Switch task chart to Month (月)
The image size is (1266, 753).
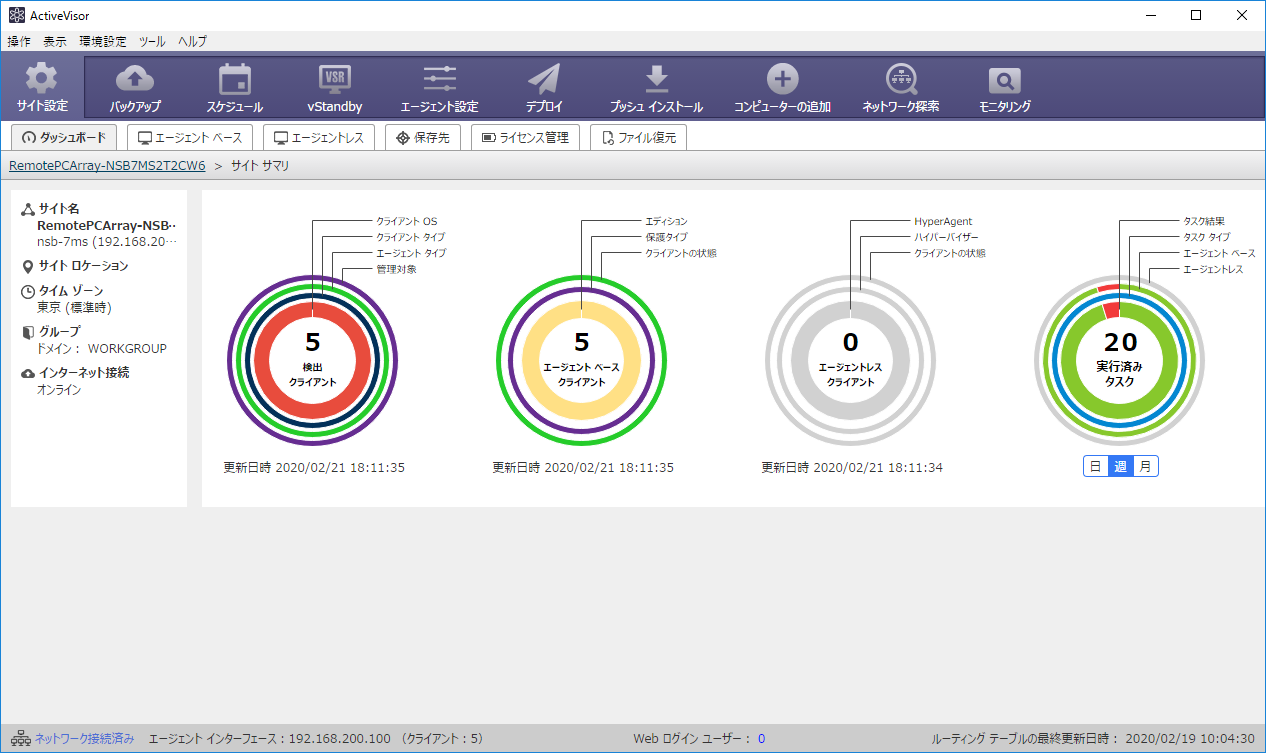tap(1145, 466)
